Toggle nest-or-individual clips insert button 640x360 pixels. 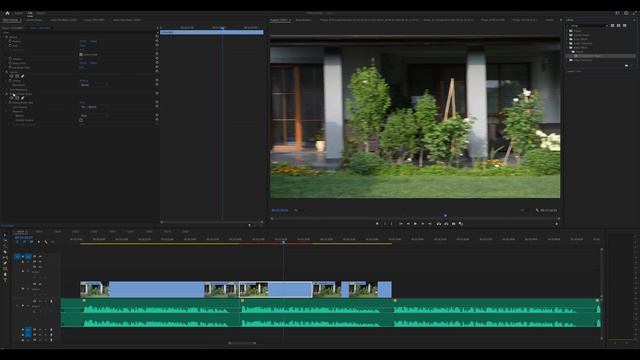(x=17, y=242)
